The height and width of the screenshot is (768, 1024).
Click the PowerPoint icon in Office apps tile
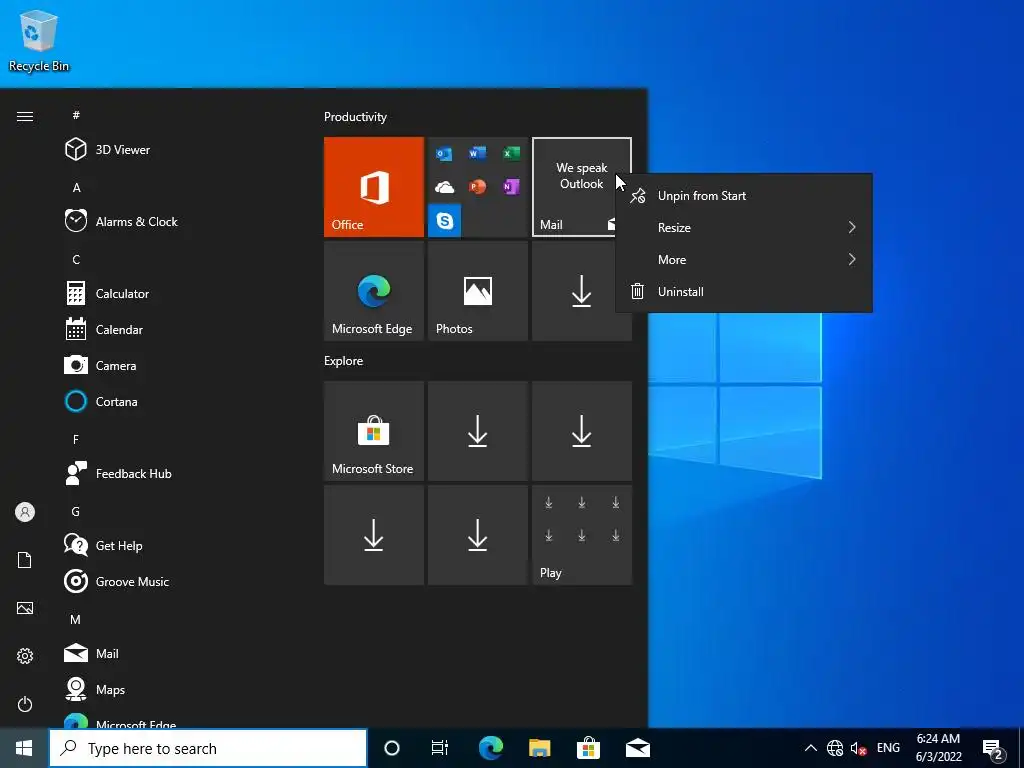point(477,187)
